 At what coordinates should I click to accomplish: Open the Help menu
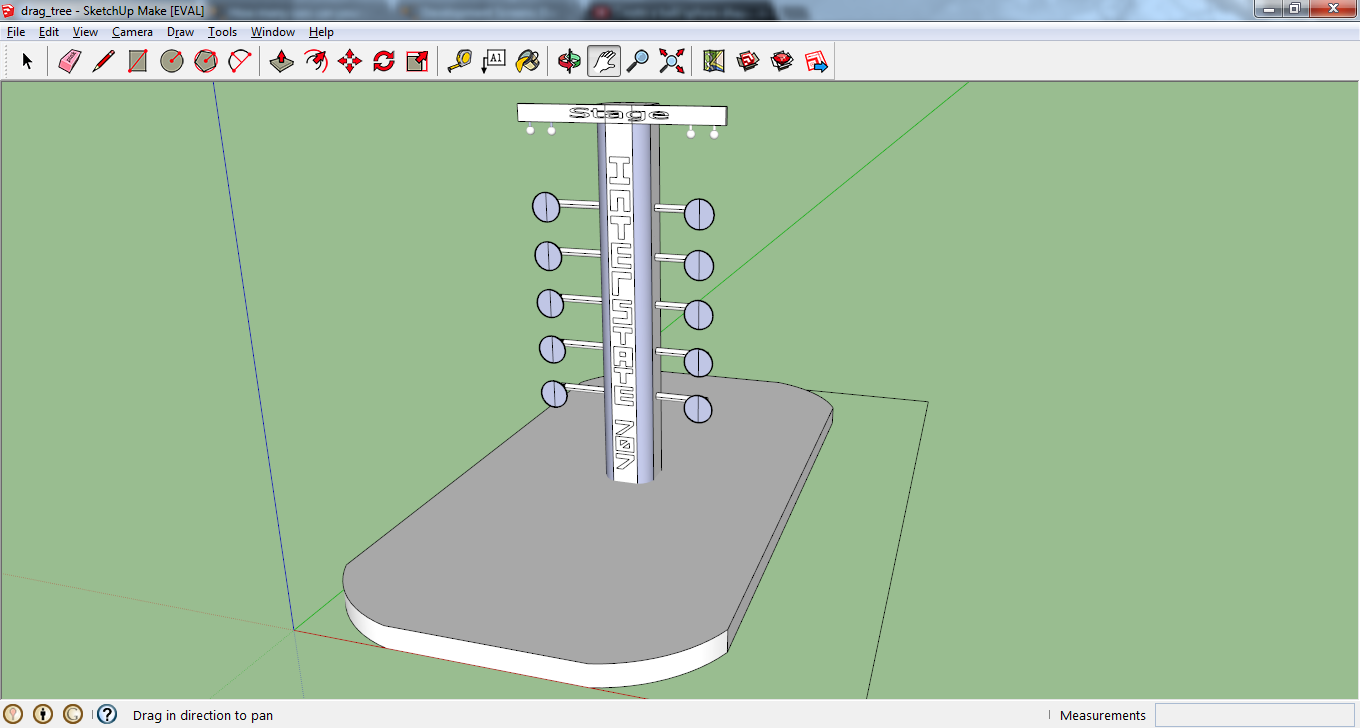pyautogui.click(x=321, y=32)
